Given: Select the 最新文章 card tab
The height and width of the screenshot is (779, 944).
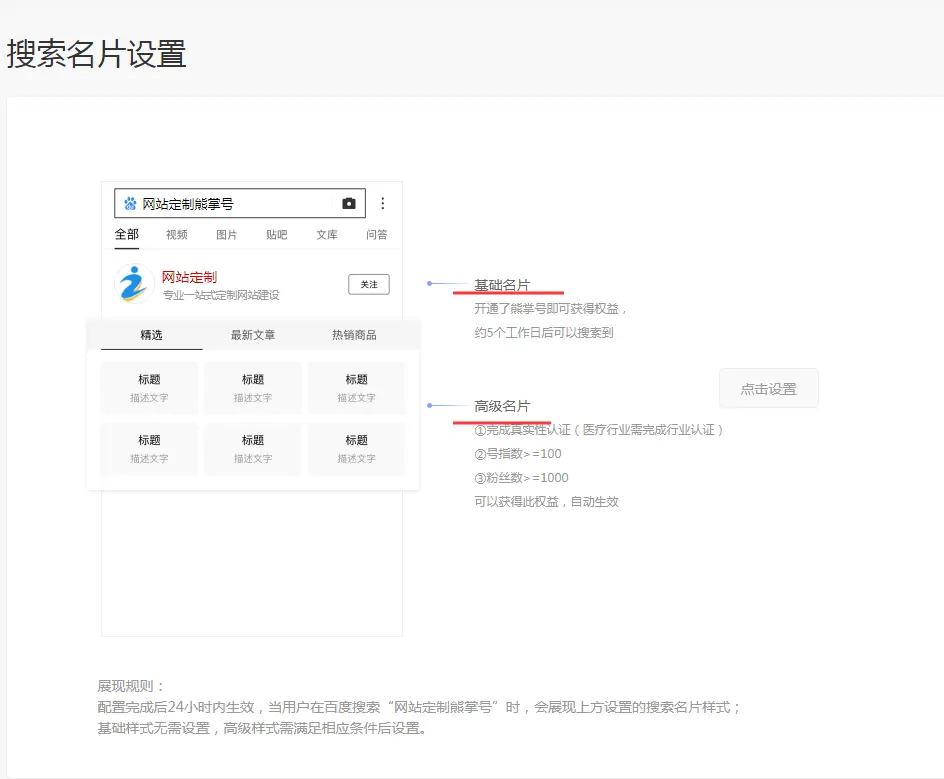Looking at the screenshot, I should pos(253,335).
